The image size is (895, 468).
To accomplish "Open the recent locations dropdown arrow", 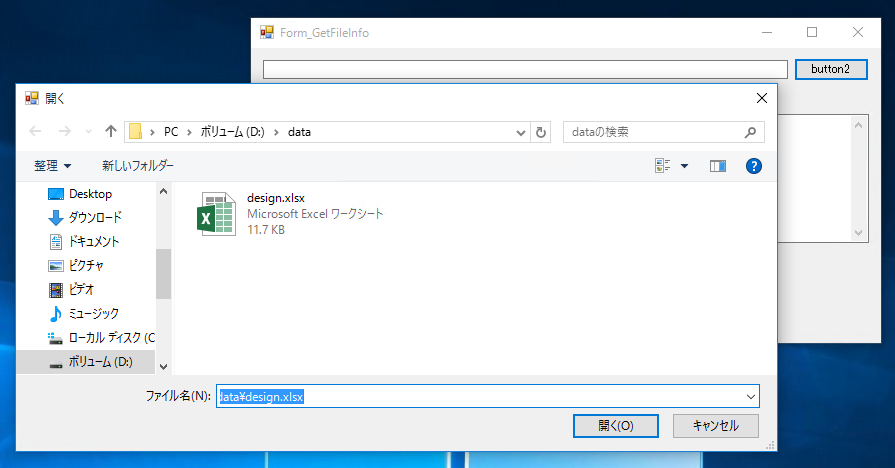I will pyautogui.click(x=88, y=132).
